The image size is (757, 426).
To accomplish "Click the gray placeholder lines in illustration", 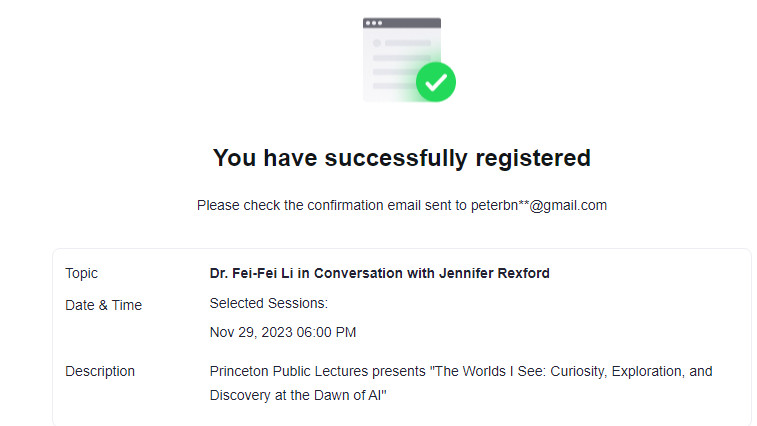I will pos(402,64).
